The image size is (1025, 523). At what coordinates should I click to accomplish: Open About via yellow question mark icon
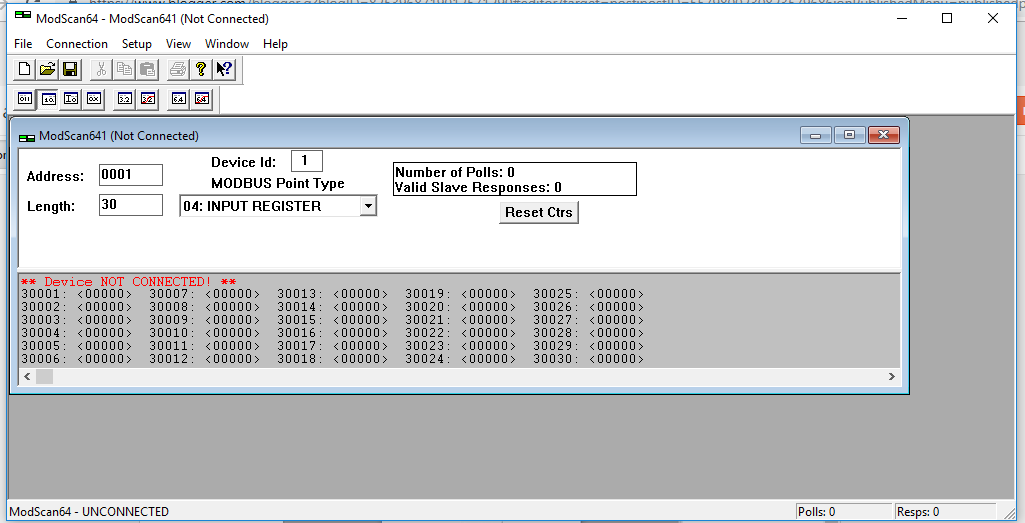201,69
